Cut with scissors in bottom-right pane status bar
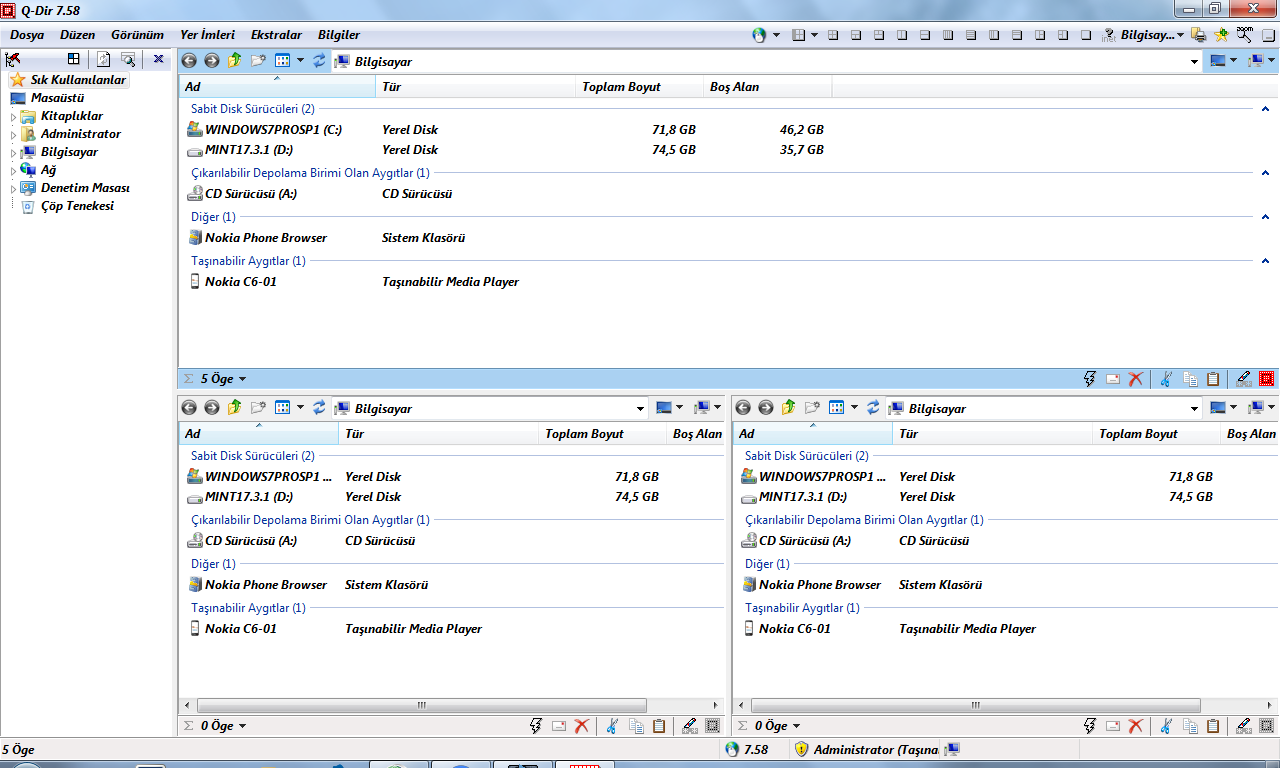 [x=1166, y=726]
